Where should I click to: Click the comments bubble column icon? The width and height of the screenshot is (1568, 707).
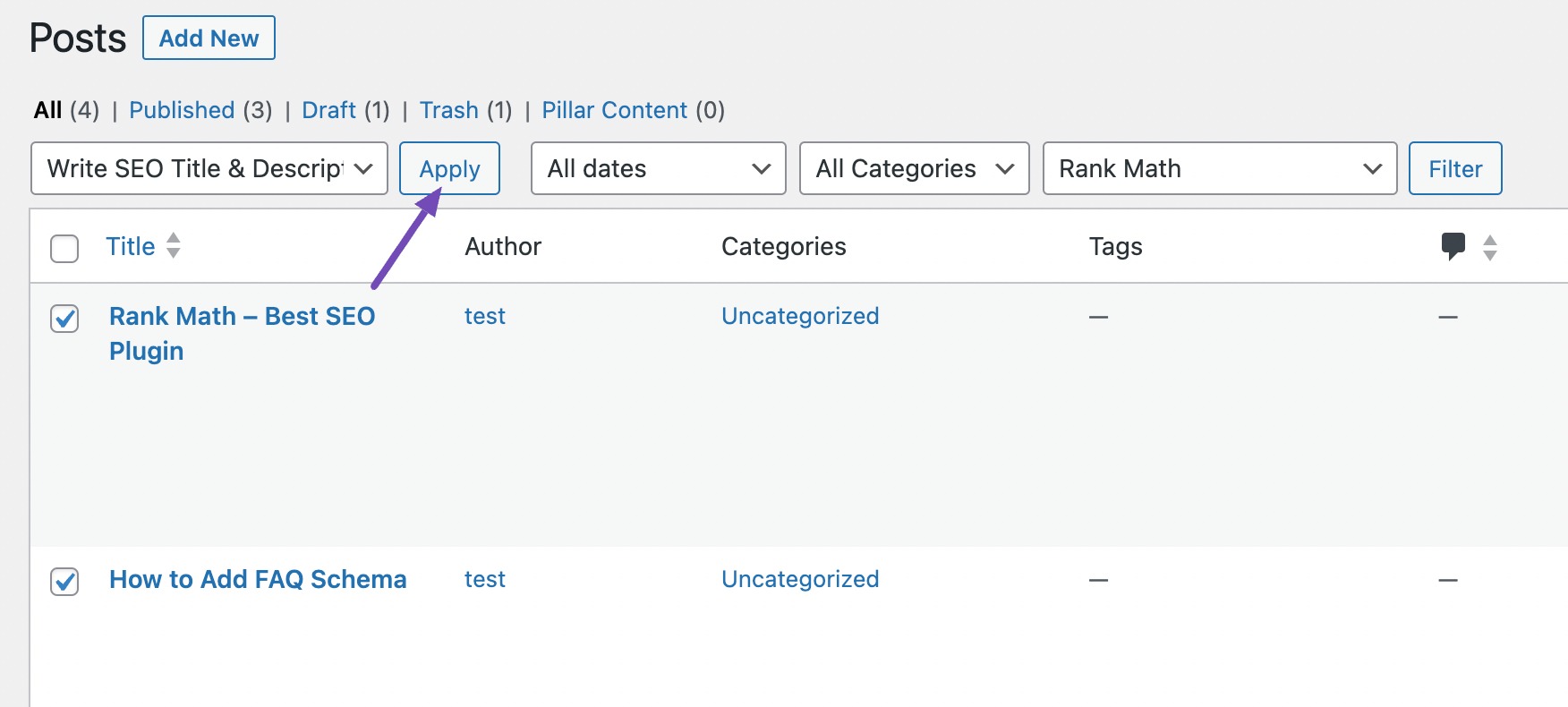point(1453,246)
